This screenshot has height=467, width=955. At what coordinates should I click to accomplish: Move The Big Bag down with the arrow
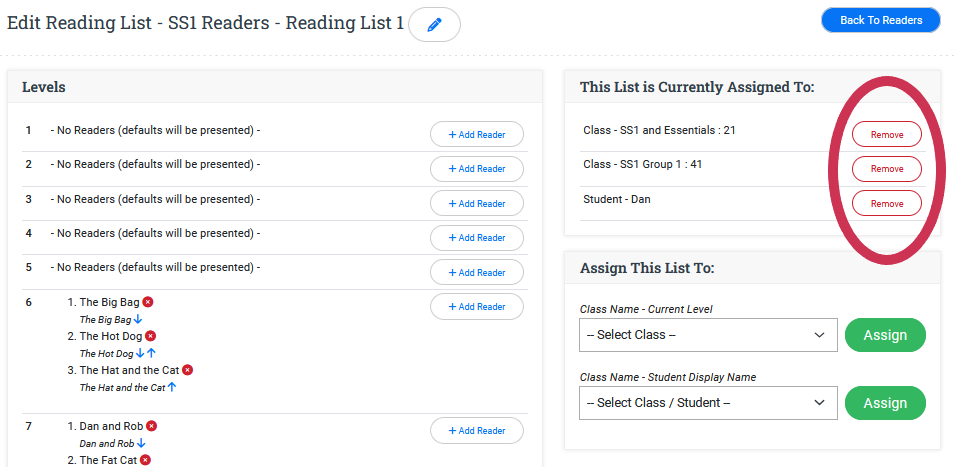tap(139, 320)
